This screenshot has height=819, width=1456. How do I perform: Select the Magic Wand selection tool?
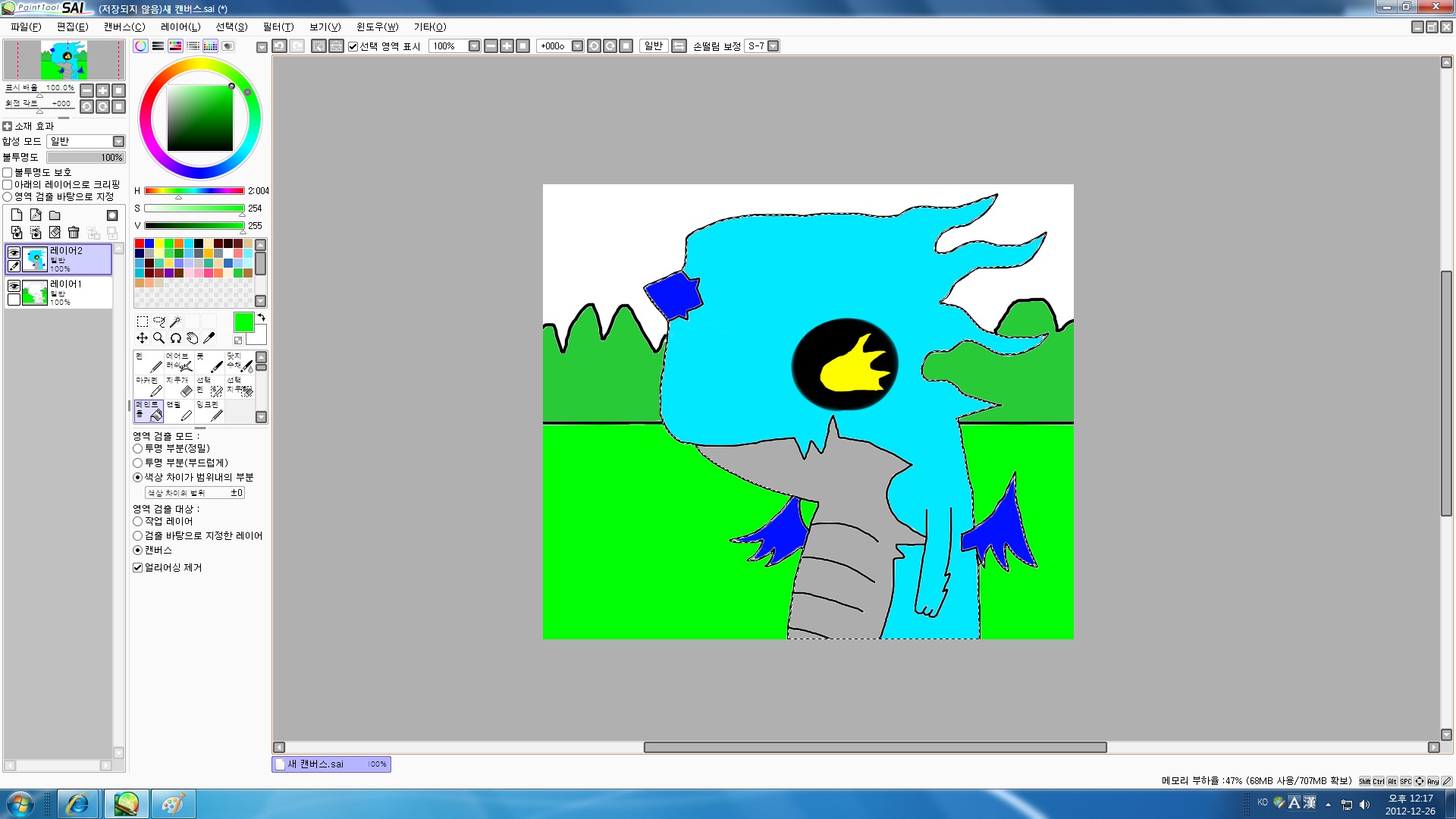point(175,322)
